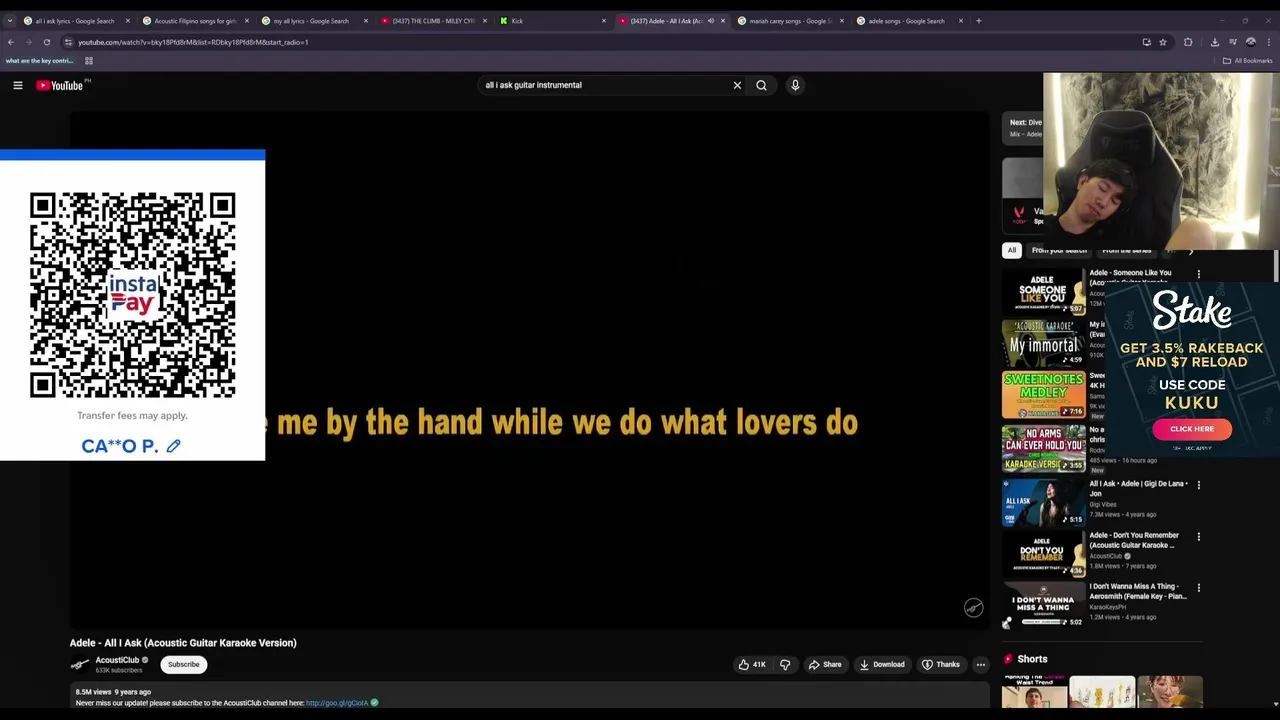Open the tab search dropdown arrow
Viewport: 1280px width, 720px height.
click(x=10, y=21)
